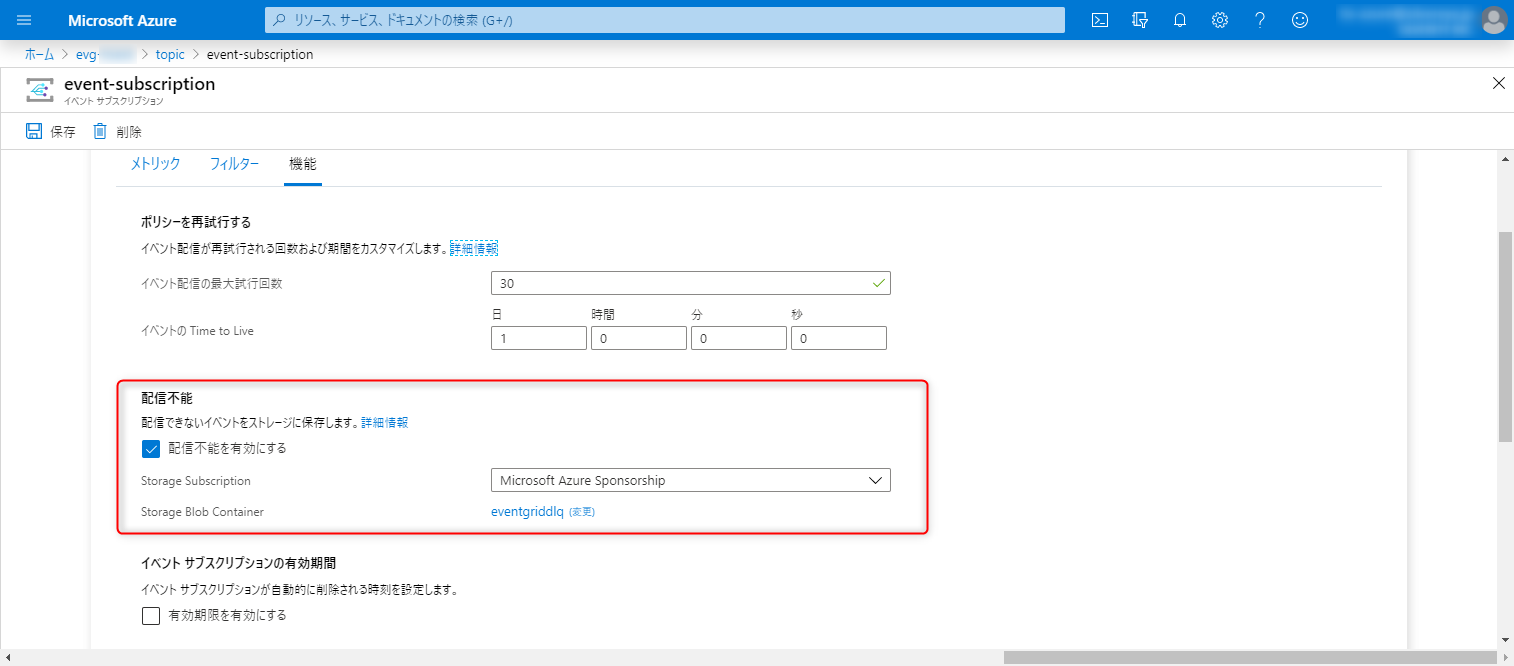Switch to the フィルター tab

click(235, 164)
